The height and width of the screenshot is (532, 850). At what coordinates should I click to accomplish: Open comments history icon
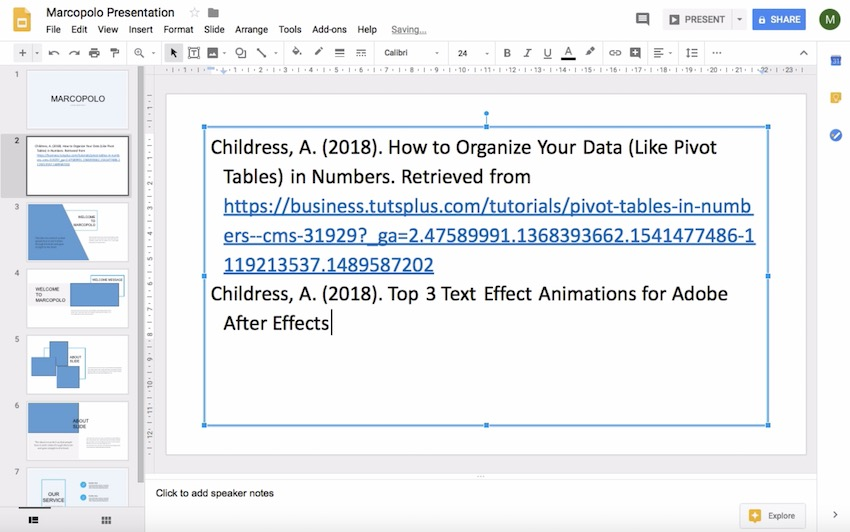tap(642, 19)
